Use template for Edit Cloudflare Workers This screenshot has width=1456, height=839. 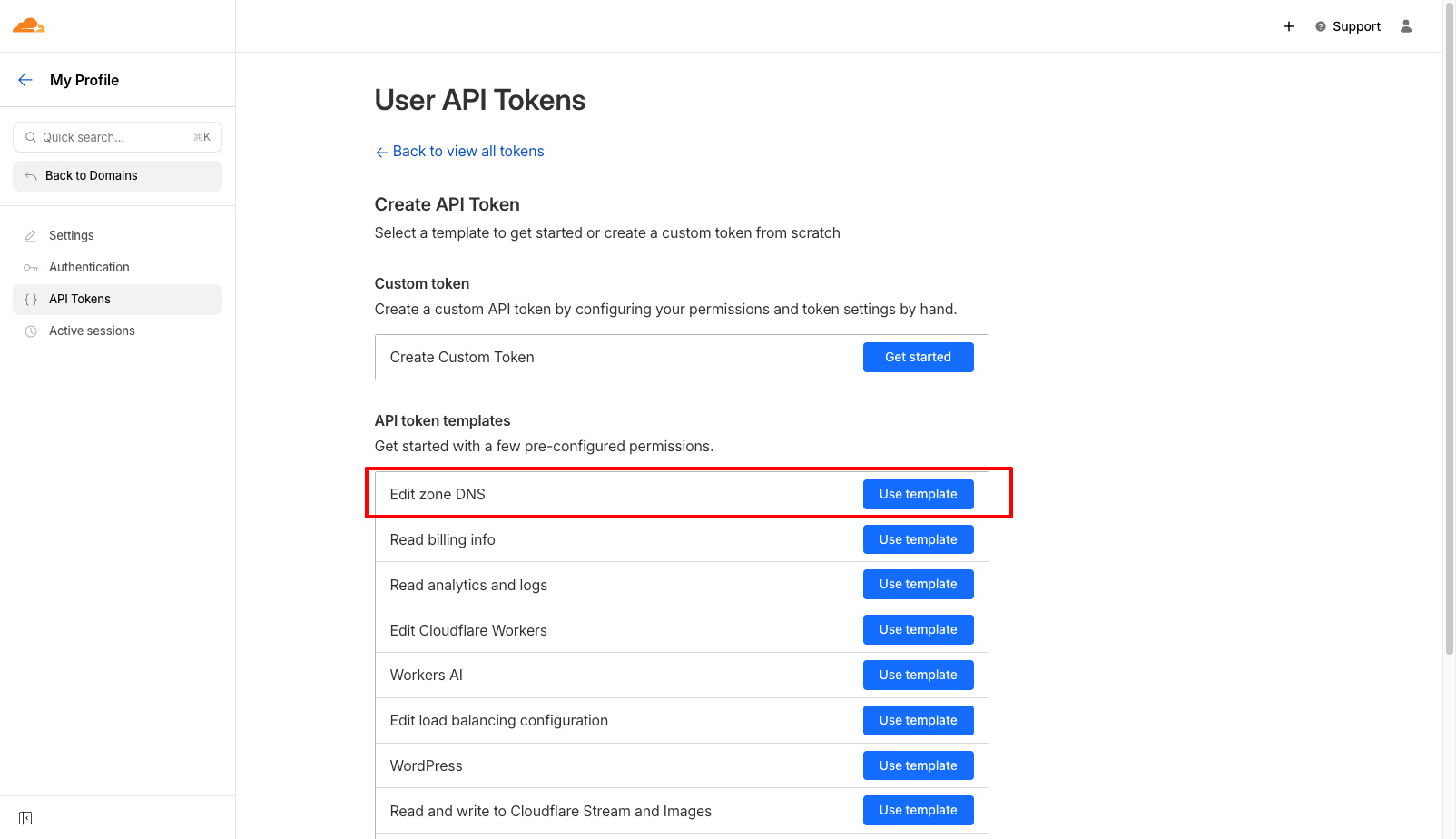(x=918, y=629)
